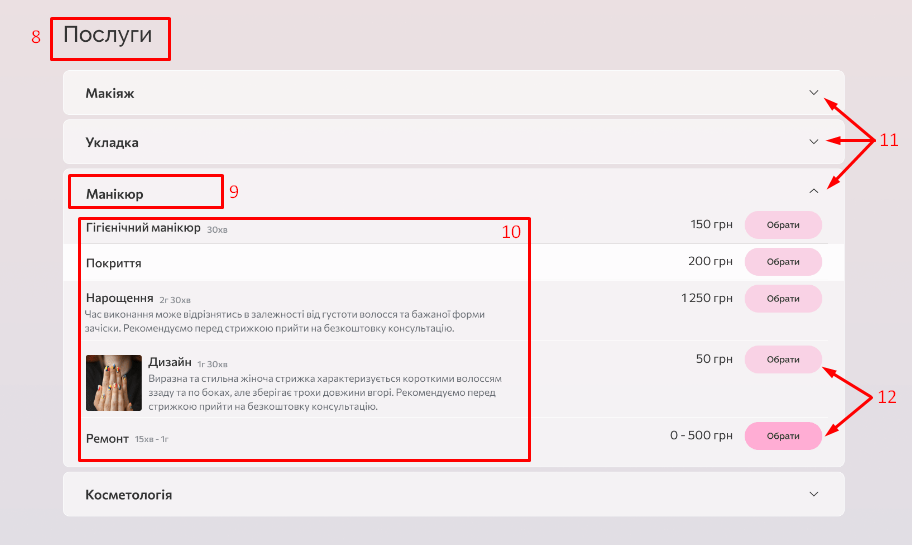Click the Дизайн service title
This screenshot has height=545, width=912.
169,362
